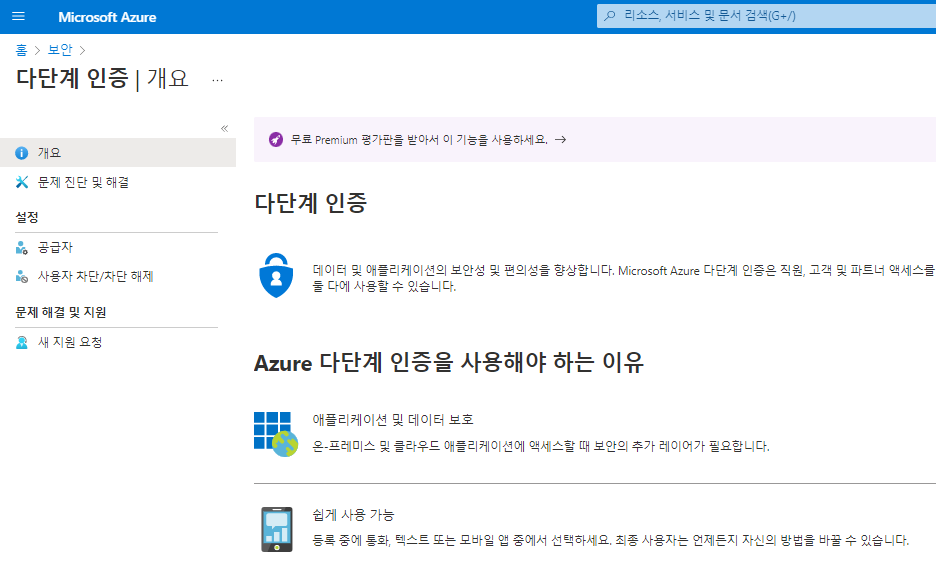Image resolution: width=936 pixels, height=571 pixels.
Task: Select 개요 menu item
Action: click(118, 153)
